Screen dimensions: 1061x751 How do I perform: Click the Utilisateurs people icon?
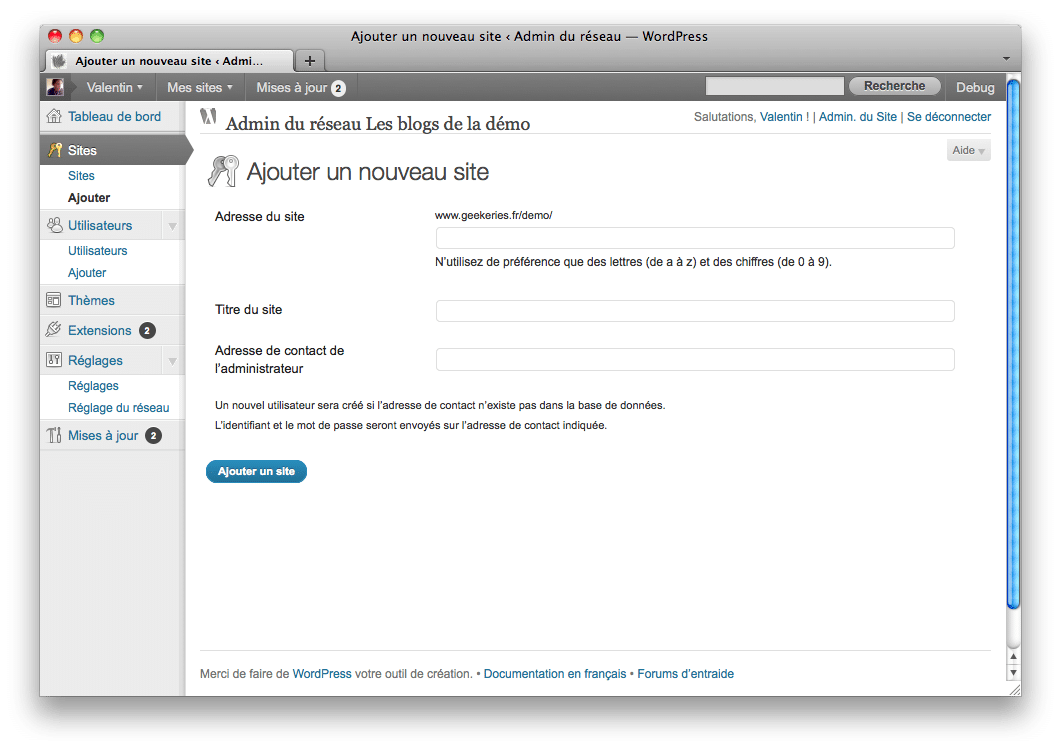click(x=54, y=225)
